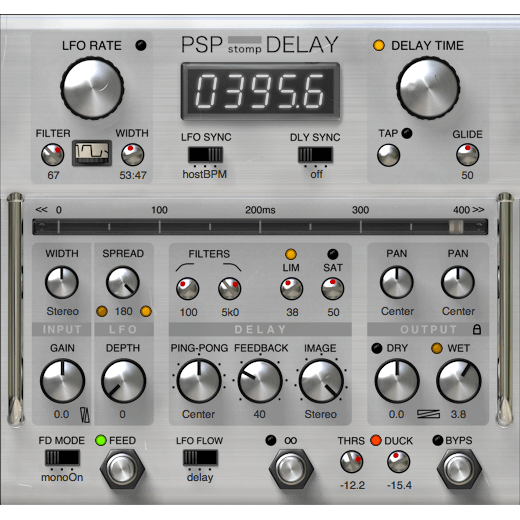Click the THRS threshold small knob
Screen dimensions: 520x520
351,462
